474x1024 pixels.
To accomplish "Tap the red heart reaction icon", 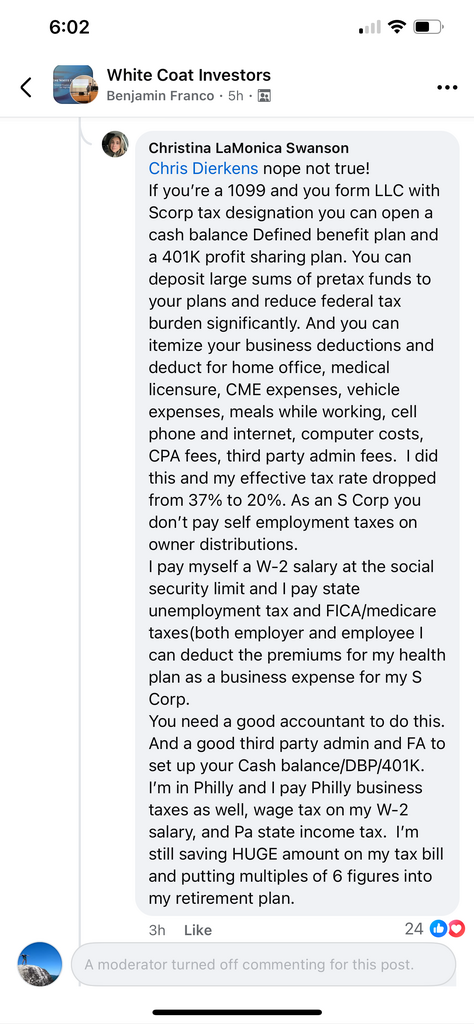I will 456,928.
